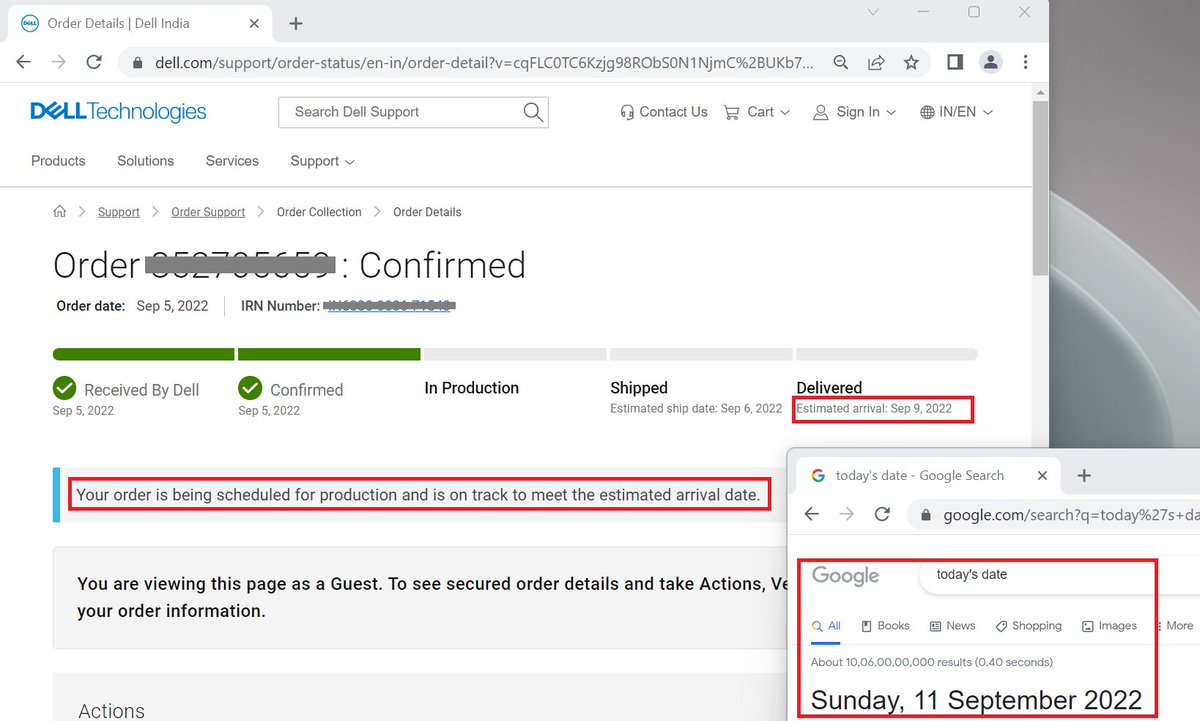Open the Chrome three-dot menu
Viewport: 1200px width, 721px height.
pyautogui.click(x=1026, y=62)
